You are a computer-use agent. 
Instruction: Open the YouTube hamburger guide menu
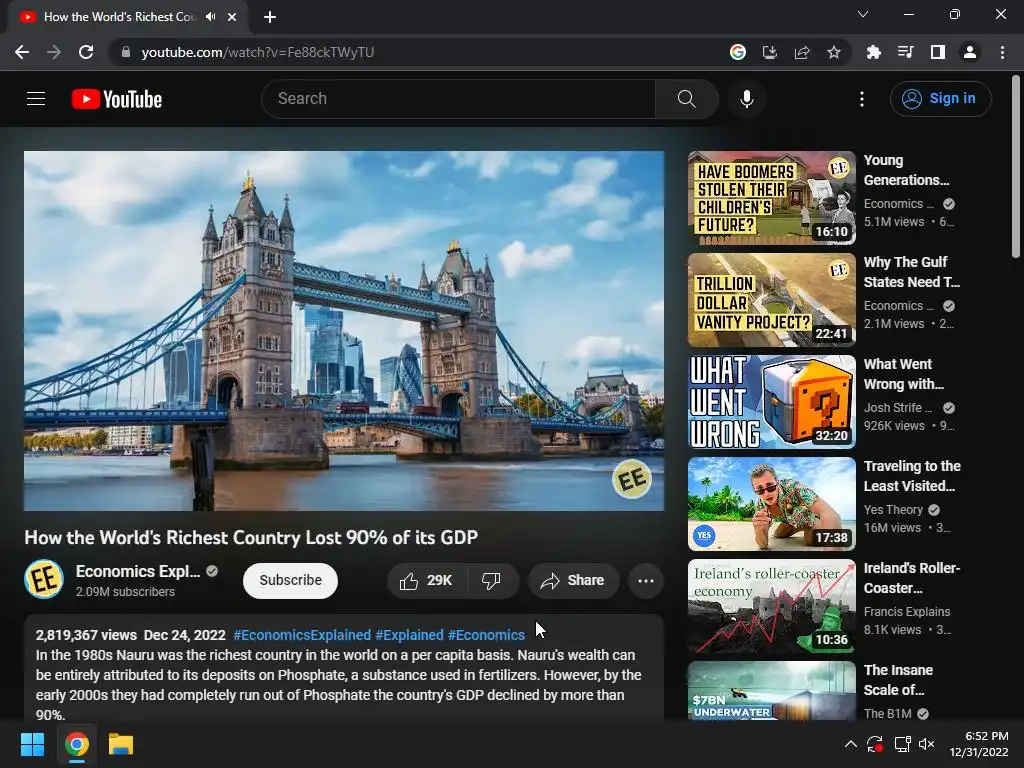(x=36, y=99)
